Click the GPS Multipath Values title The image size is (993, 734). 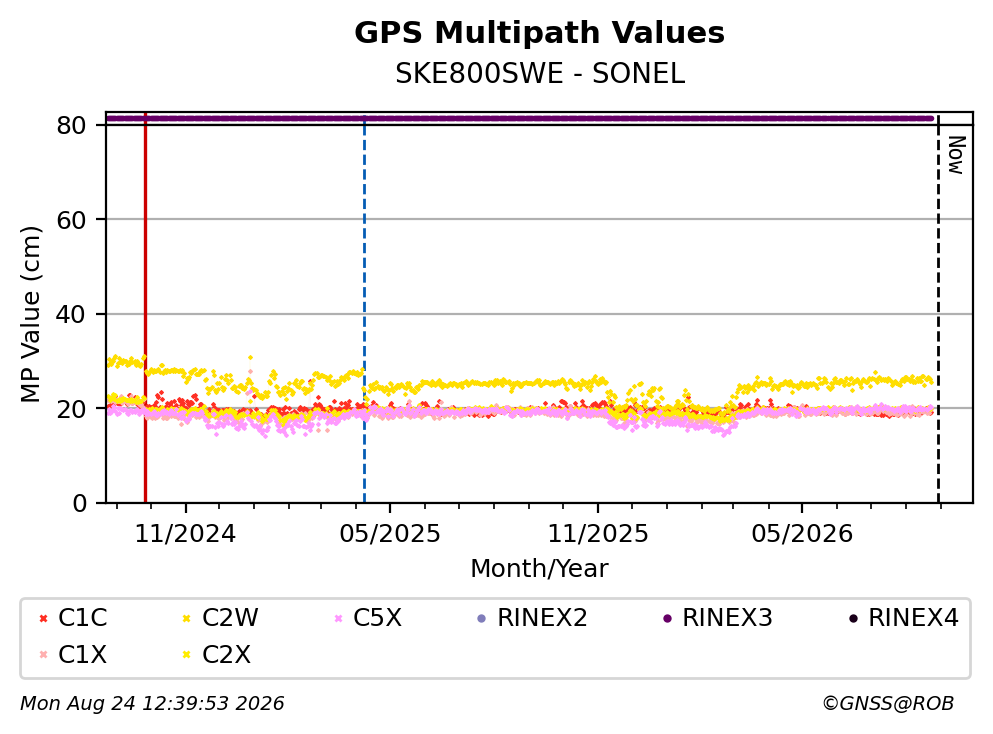tap(540, 33)
